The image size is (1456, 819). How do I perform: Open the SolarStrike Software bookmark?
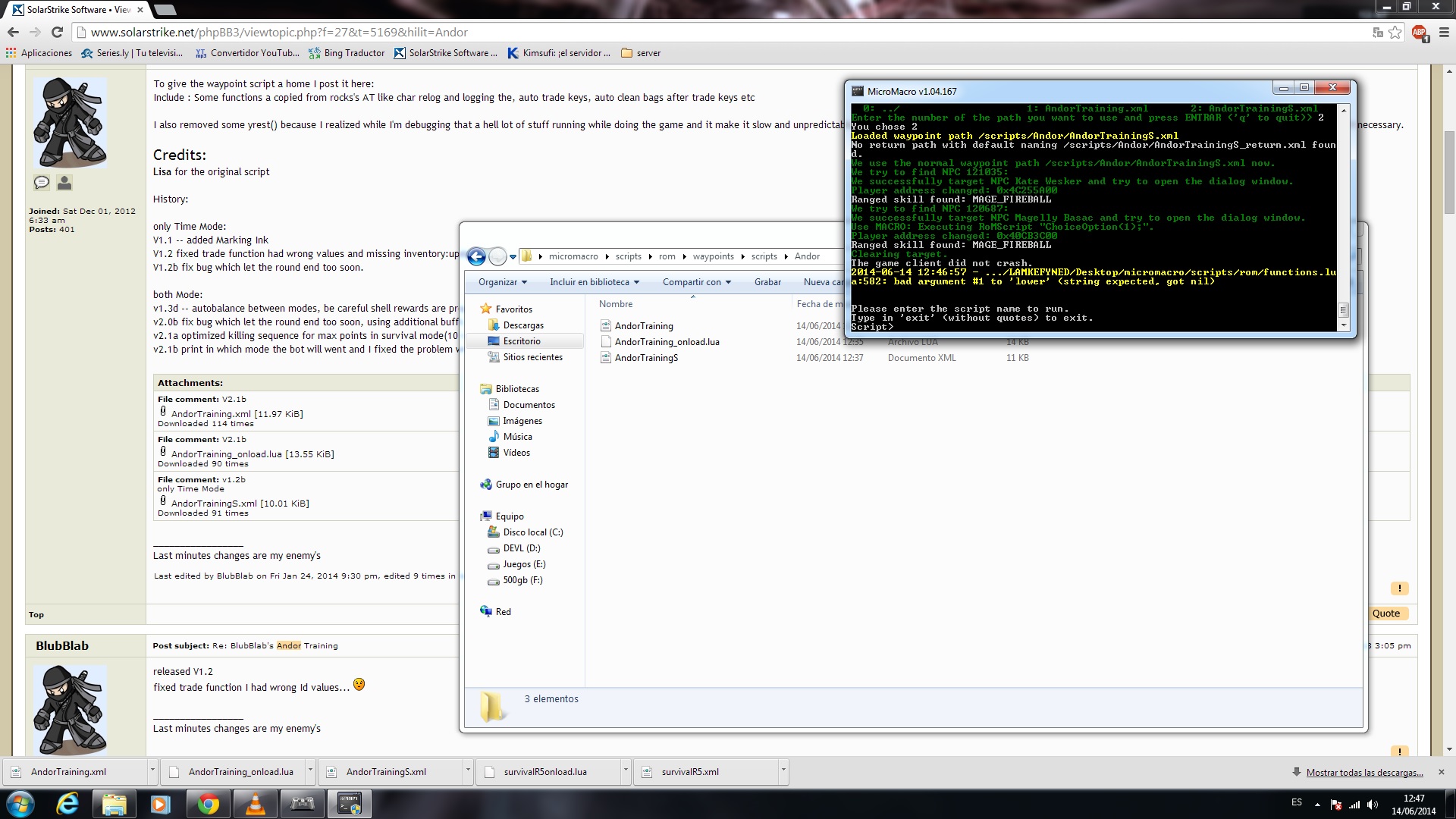(445, 53)
